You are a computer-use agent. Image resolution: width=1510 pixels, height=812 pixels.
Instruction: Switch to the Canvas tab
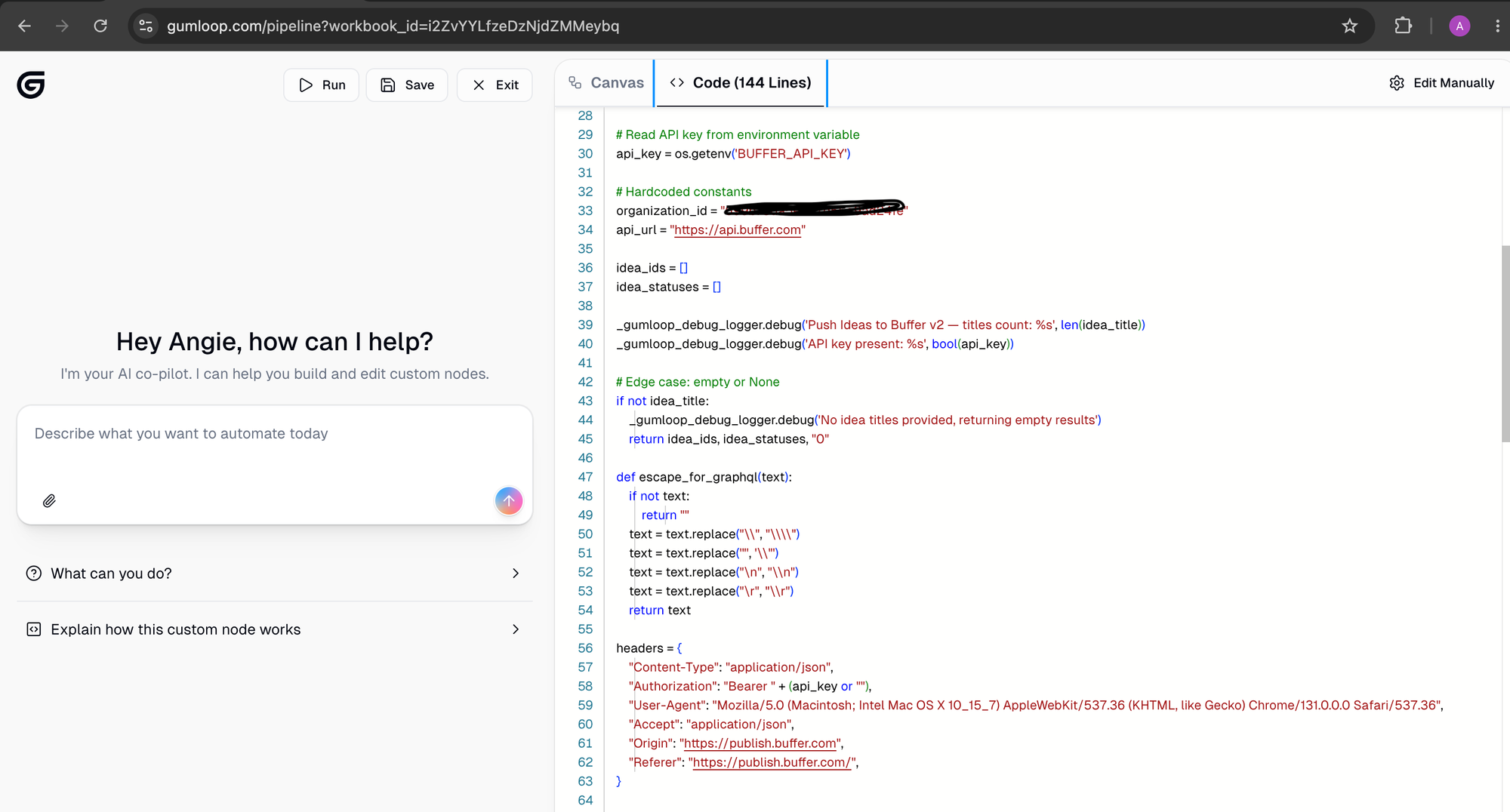[x=606, y=83]
